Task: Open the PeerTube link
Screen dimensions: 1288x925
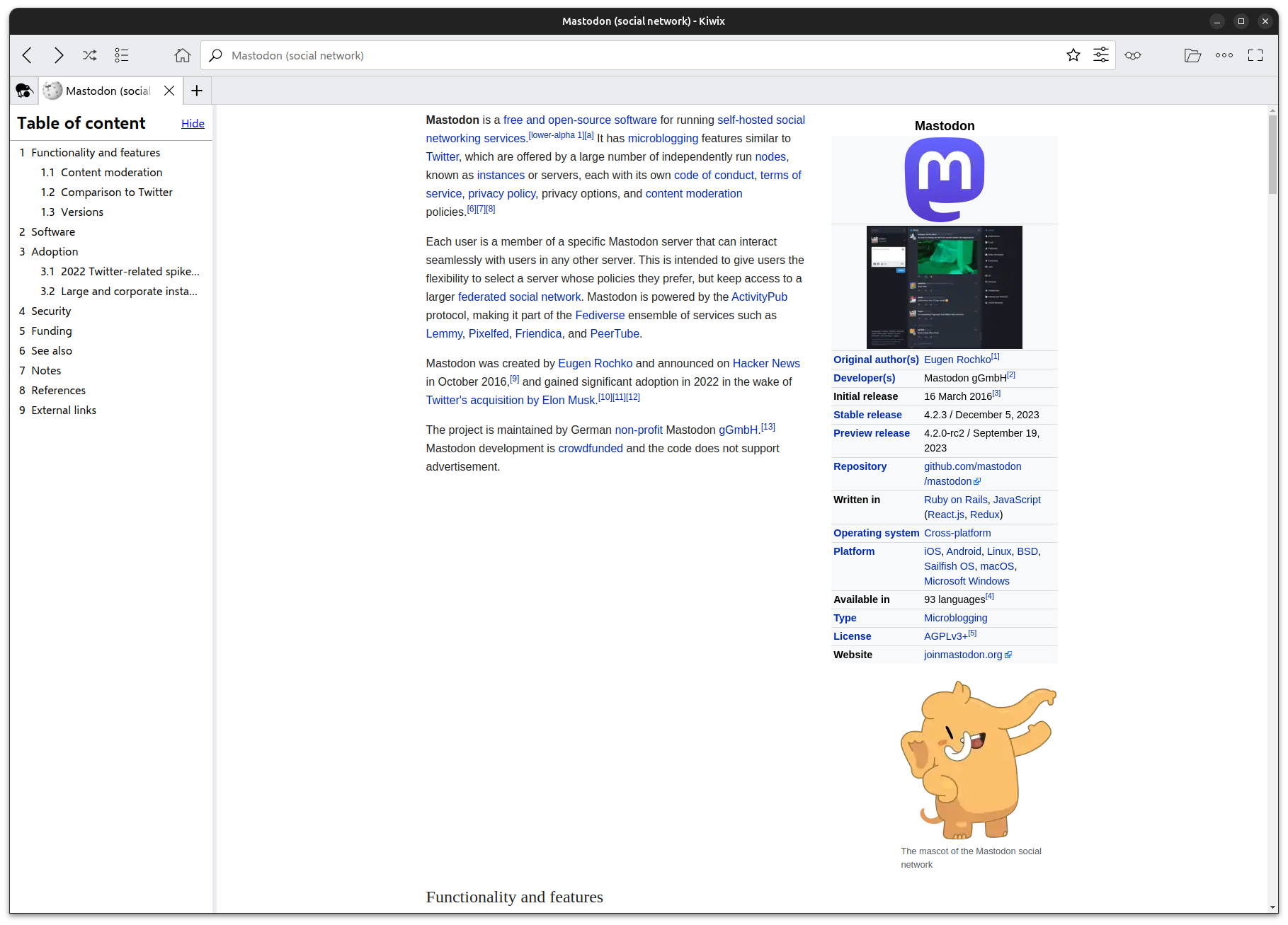Action: point(615,333)
